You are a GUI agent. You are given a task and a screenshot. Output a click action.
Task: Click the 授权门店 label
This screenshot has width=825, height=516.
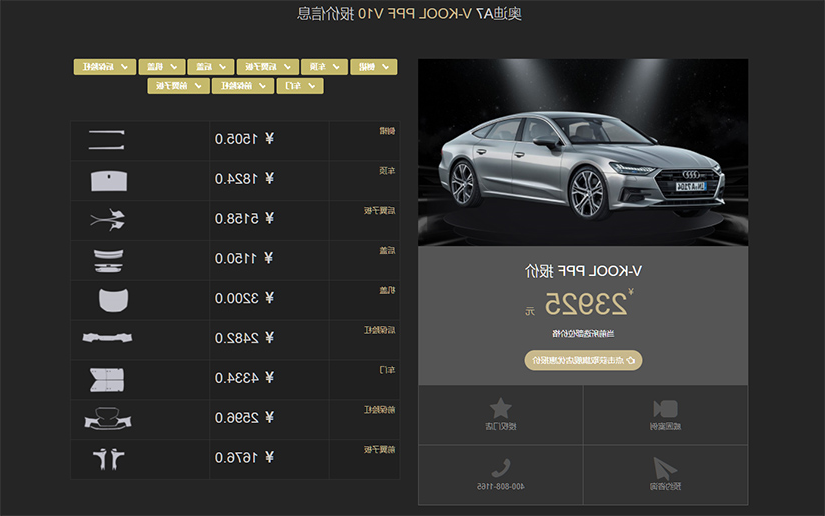tap(500, 427)
